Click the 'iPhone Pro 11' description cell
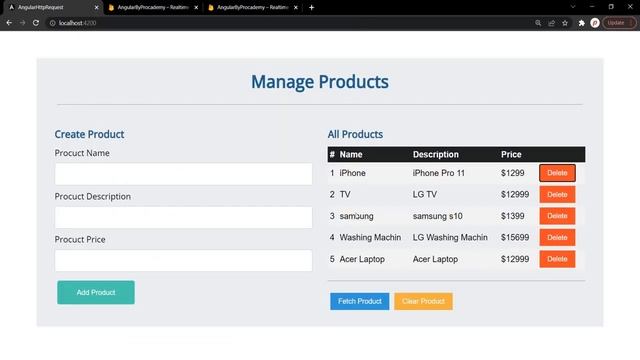 [438, 173]
